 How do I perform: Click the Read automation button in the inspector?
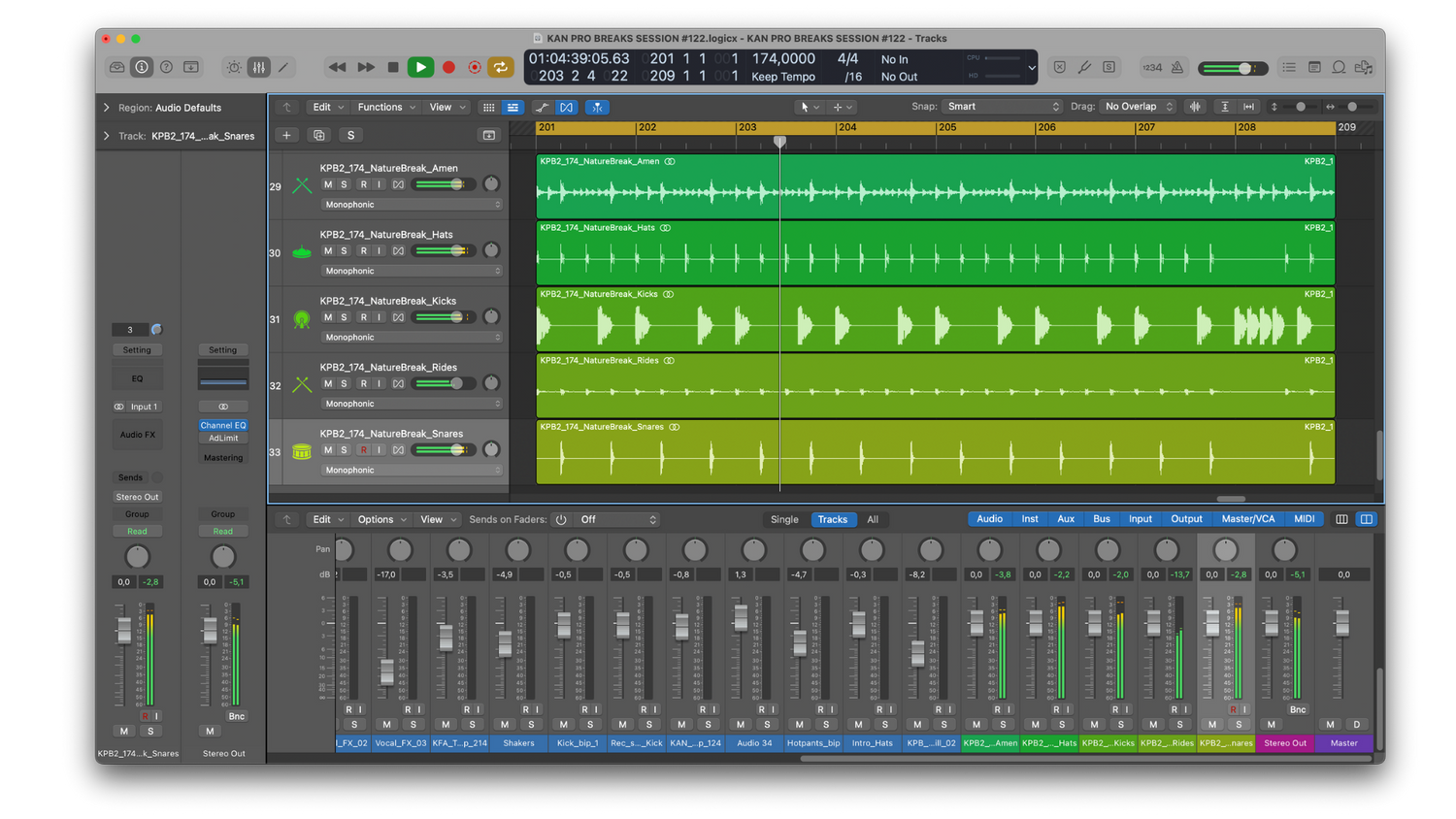point(137,531)
